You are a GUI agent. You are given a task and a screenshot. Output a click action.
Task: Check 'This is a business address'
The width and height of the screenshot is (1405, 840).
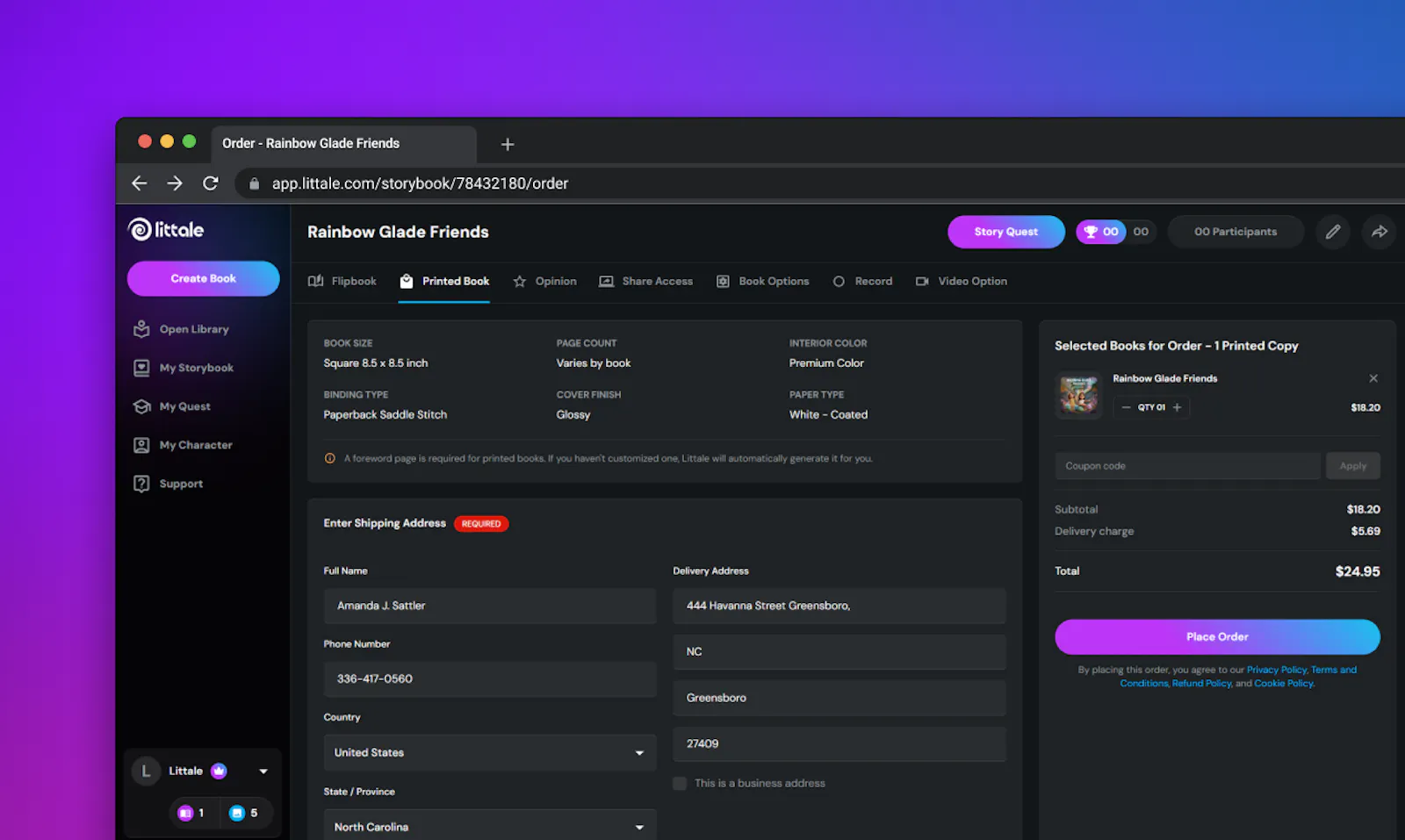(680, 783)
